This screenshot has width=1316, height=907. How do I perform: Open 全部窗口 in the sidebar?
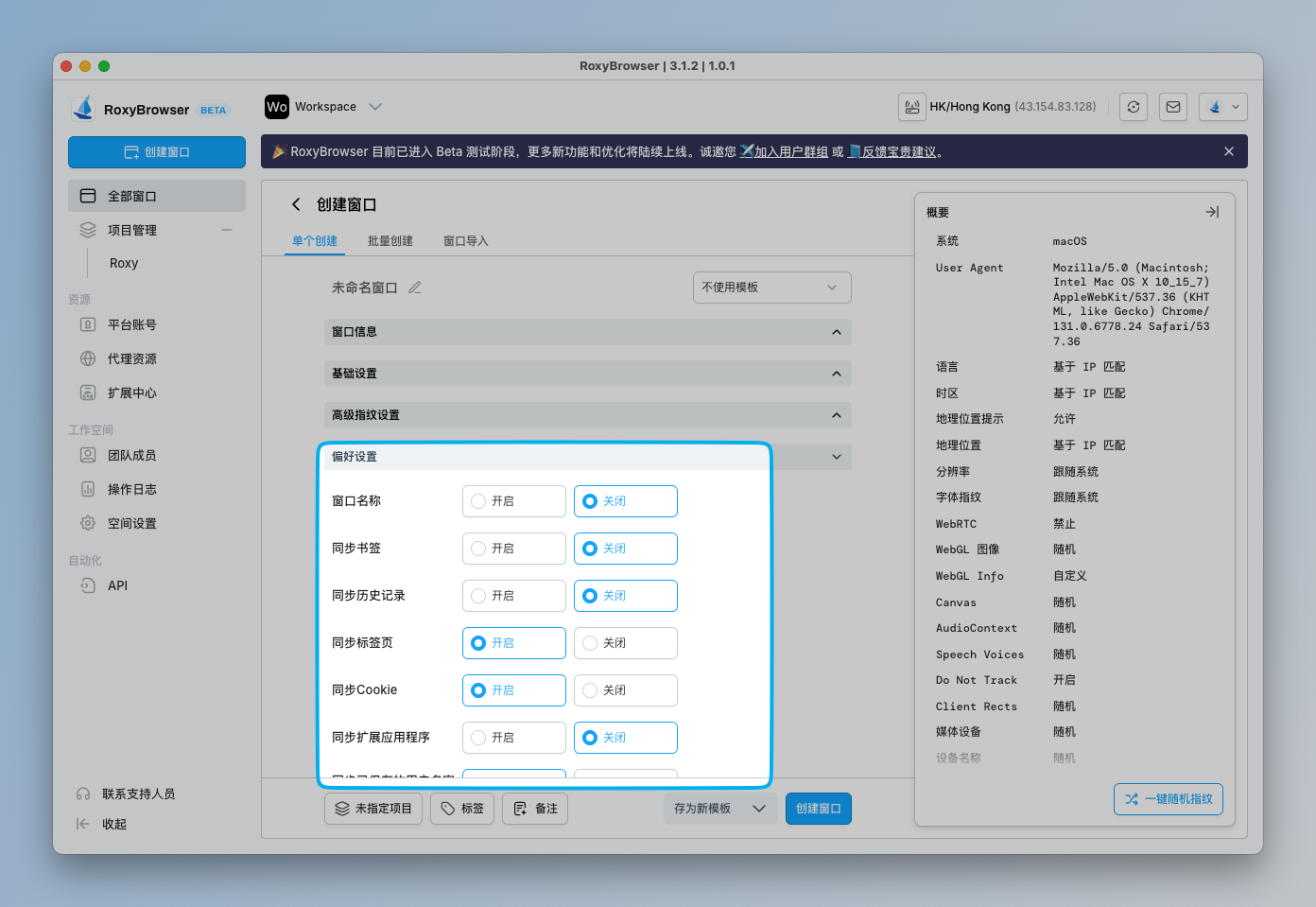point(157,196)
